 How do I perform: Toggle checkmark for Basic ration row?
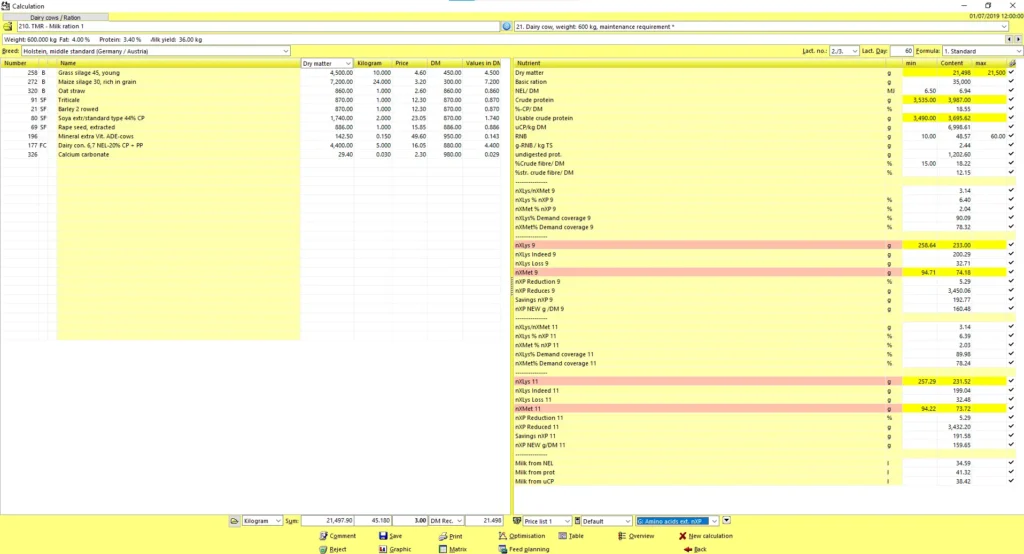point(1012,82)
